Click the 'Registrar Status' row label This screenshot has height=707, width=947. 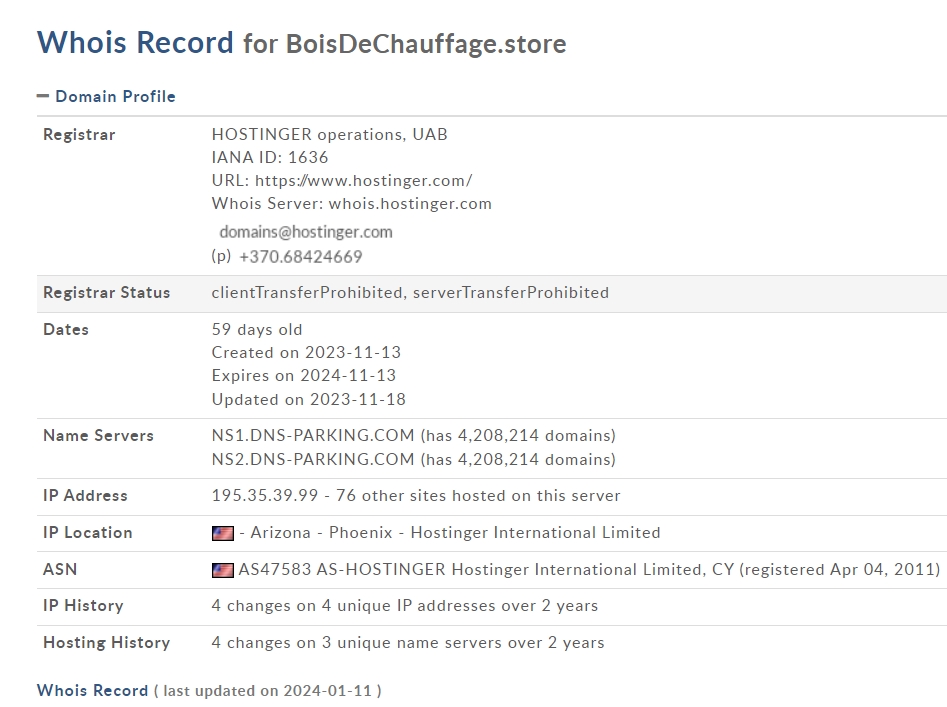tap(106, 292)
